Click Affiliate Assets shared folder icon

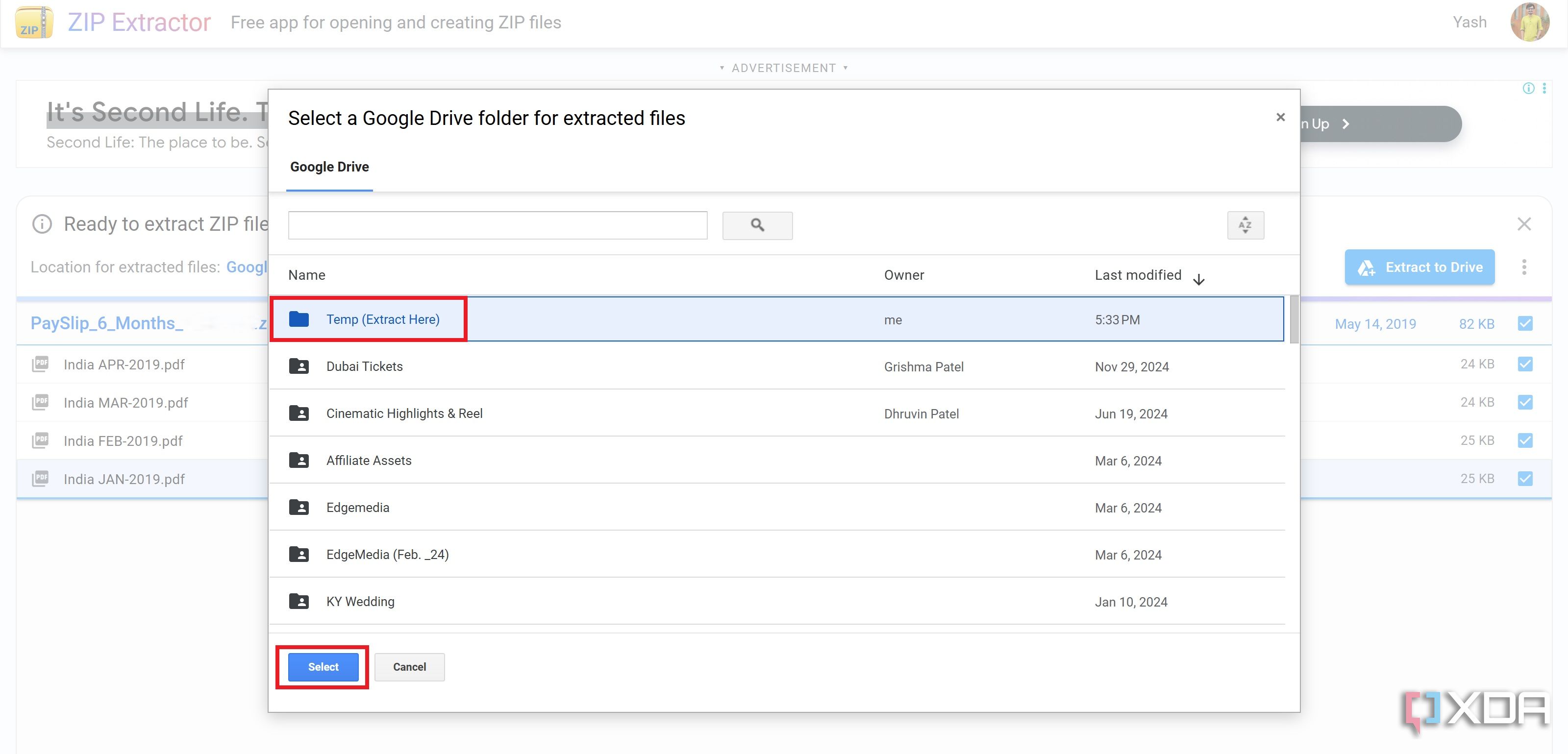[x=299, y=460]
